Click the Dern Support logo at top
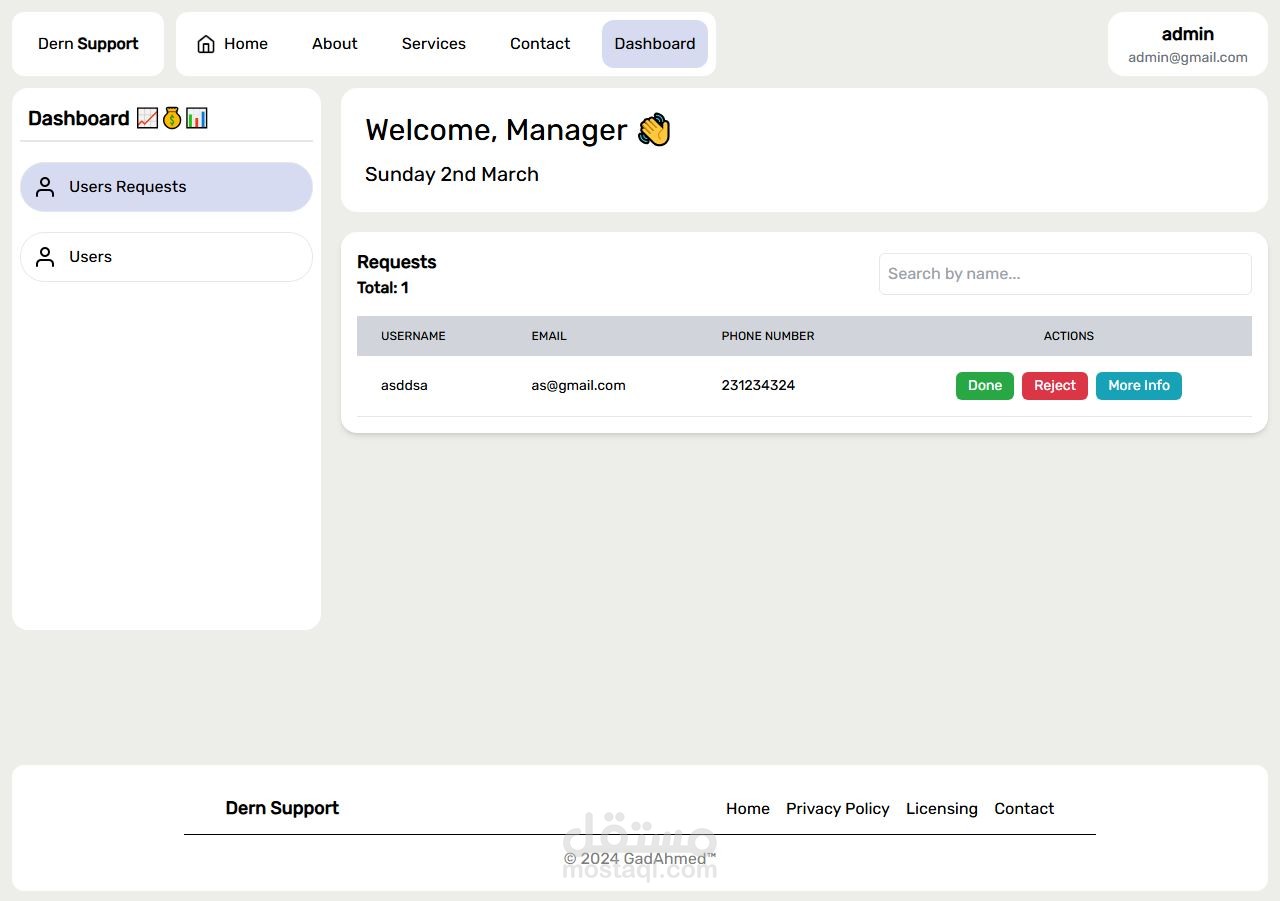 [x=88, y=44]
